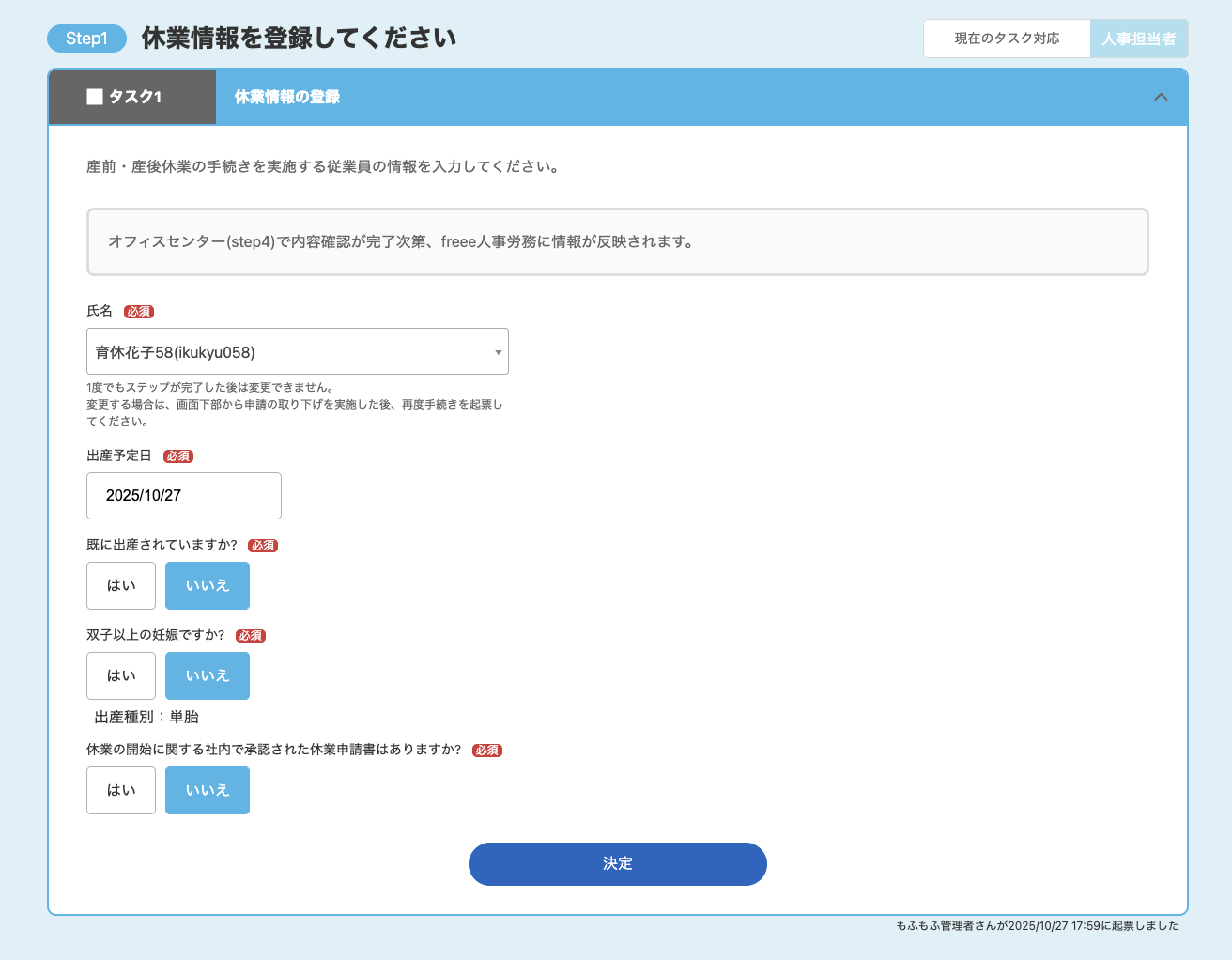Viewport: 1232px width, 960px height.
Task: Click the 決定 submit button
Action: (x=618, y=864)
